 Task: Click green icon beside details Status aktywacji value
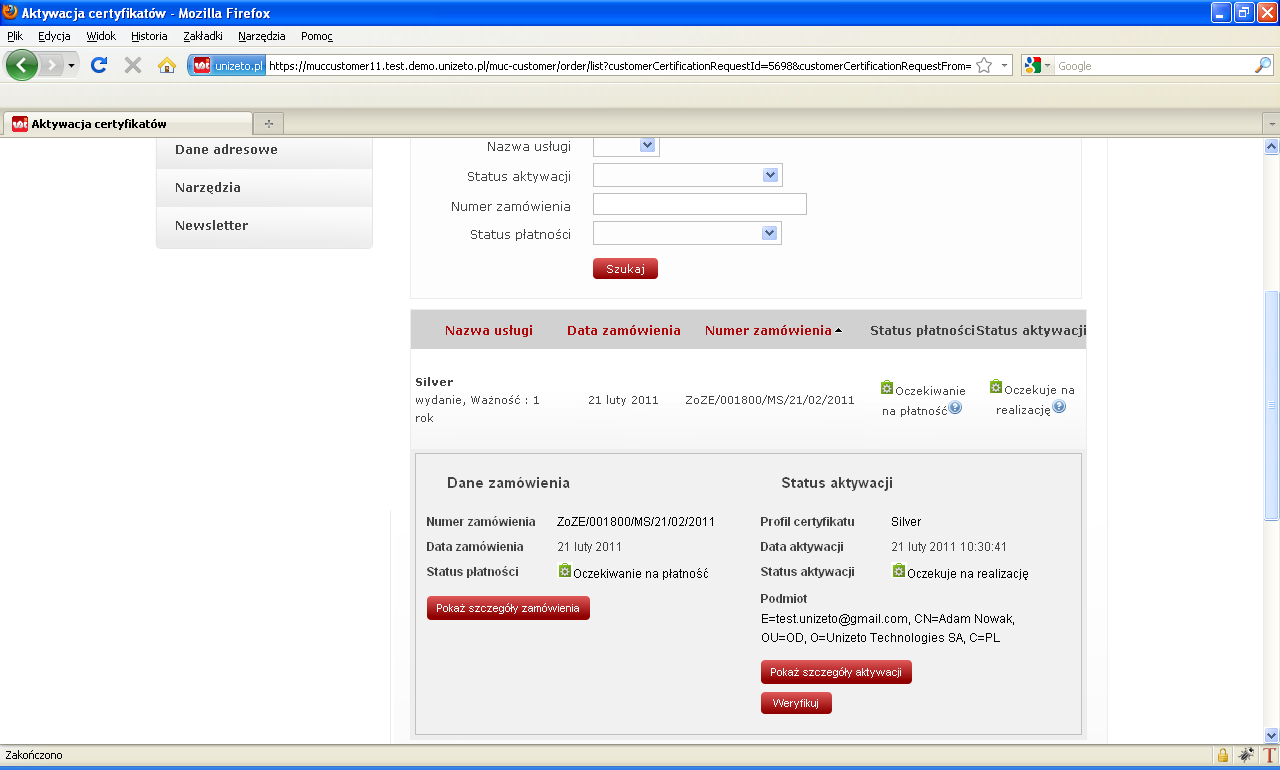tap(899, 571)
